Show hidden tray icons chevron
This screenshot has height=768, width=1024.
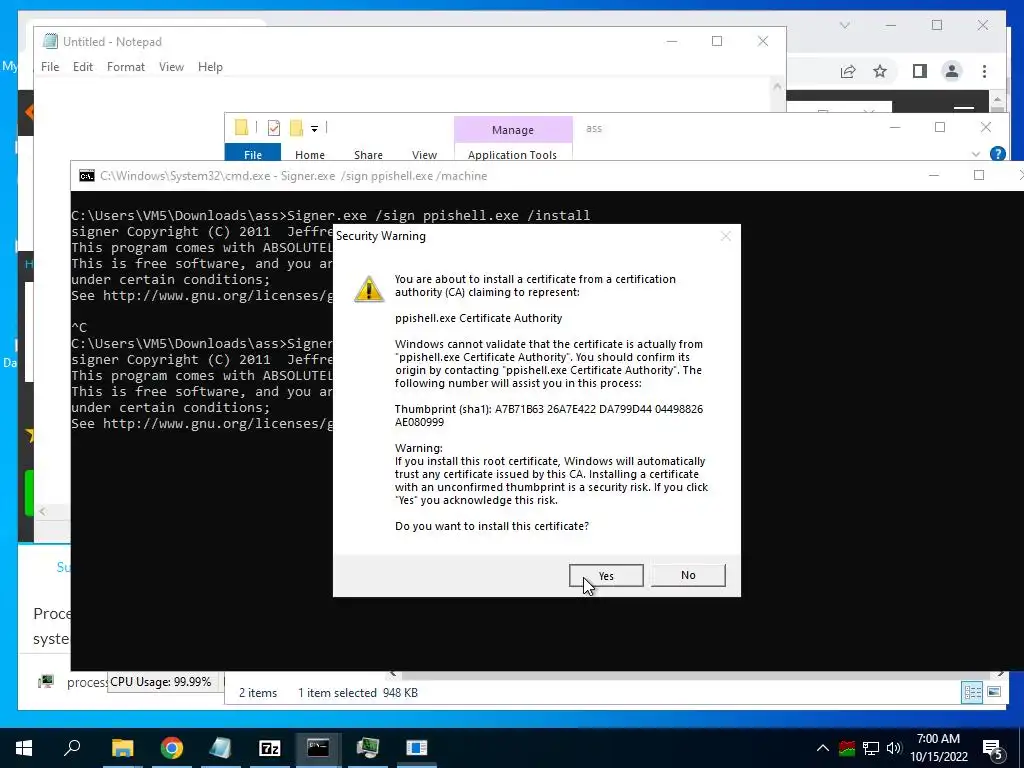(x=822, y=748)
